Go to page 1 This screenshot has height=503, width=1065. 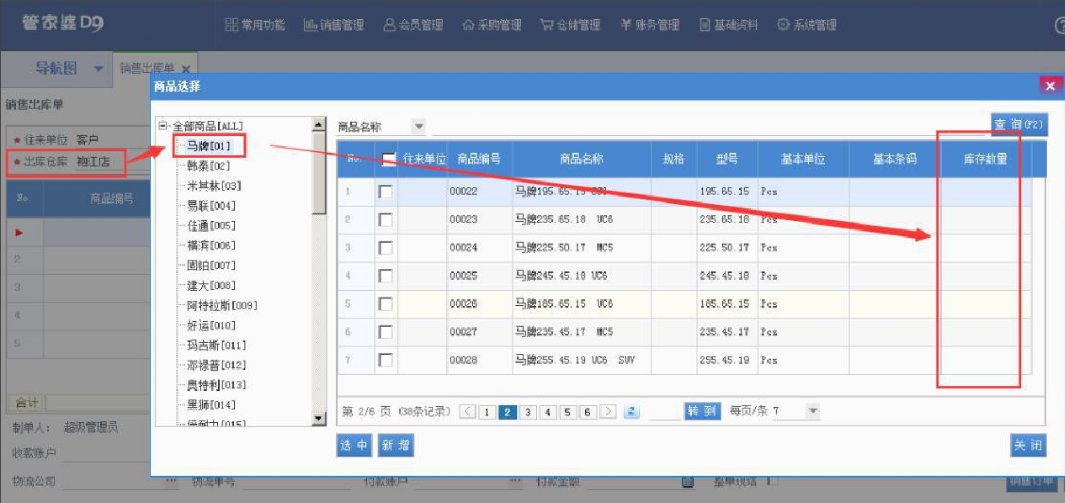(x=487, y=412)
